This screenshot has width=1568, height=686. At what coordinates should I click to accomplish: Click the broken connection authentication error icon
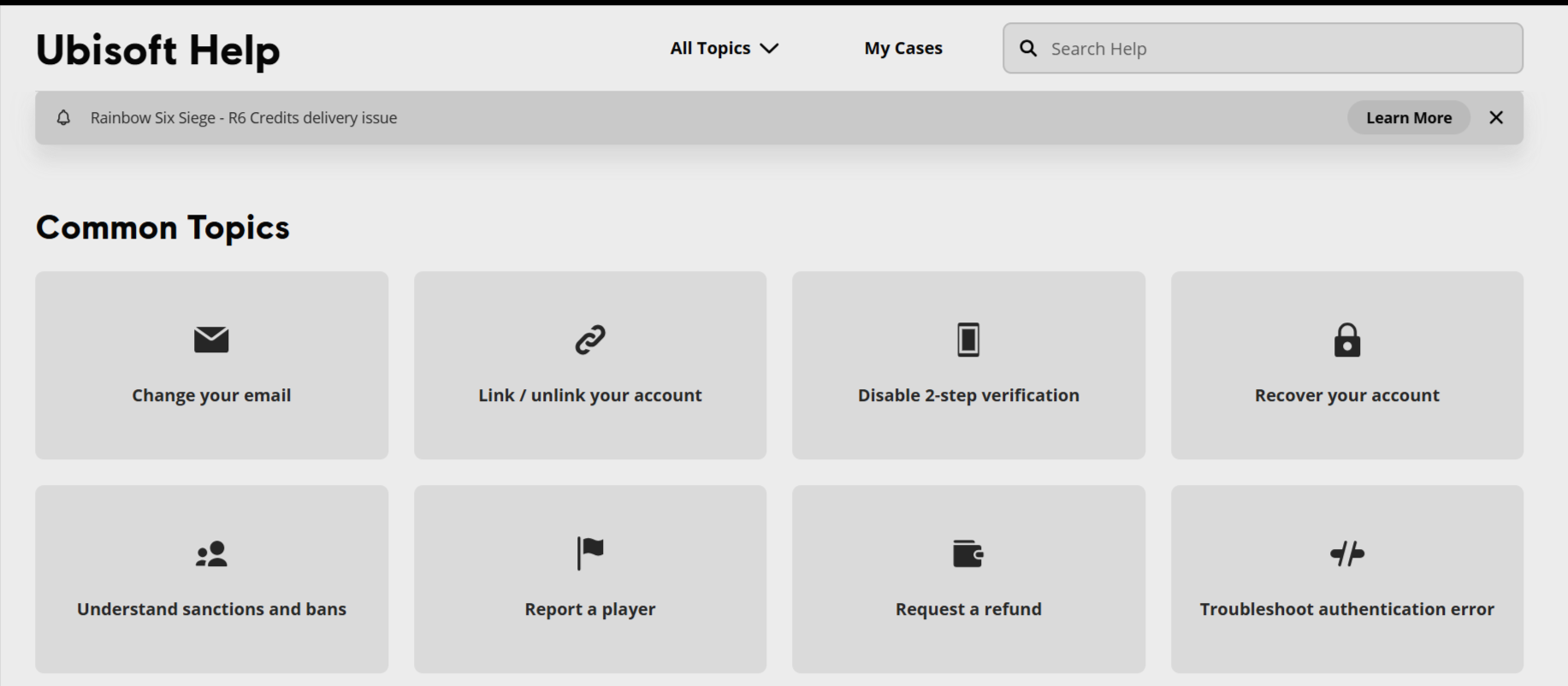tap(1347, 553)
